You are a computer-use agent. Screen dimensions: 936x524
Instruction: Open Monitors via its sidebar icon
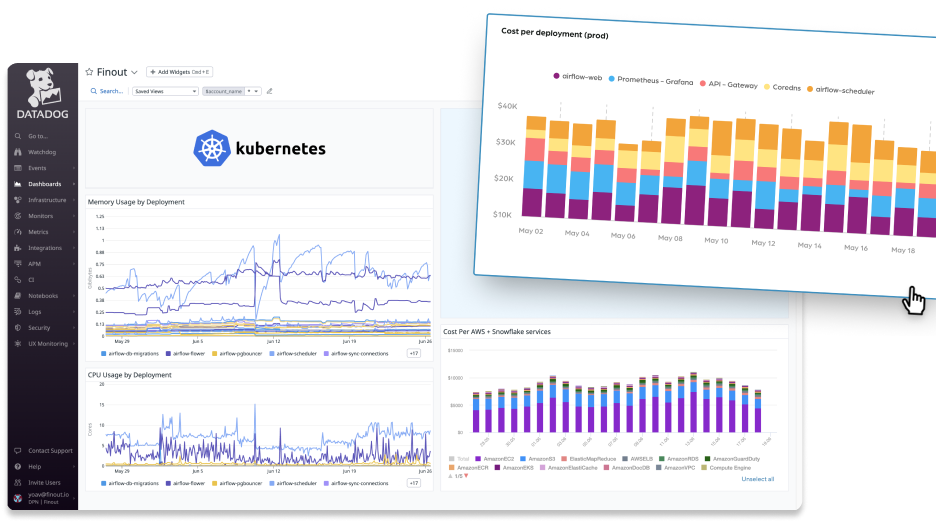coord(18,216)
